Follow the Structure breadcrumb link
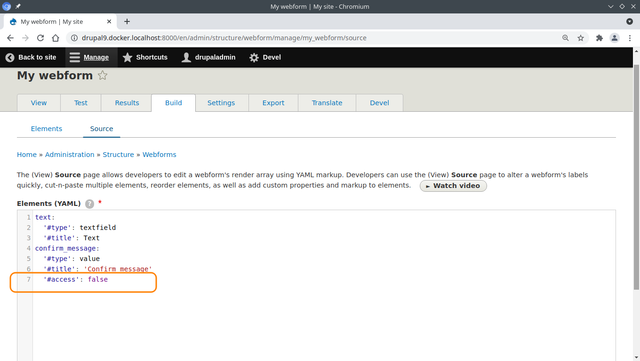The width and height of the screenshot is (640, 361). coord(118,155)
